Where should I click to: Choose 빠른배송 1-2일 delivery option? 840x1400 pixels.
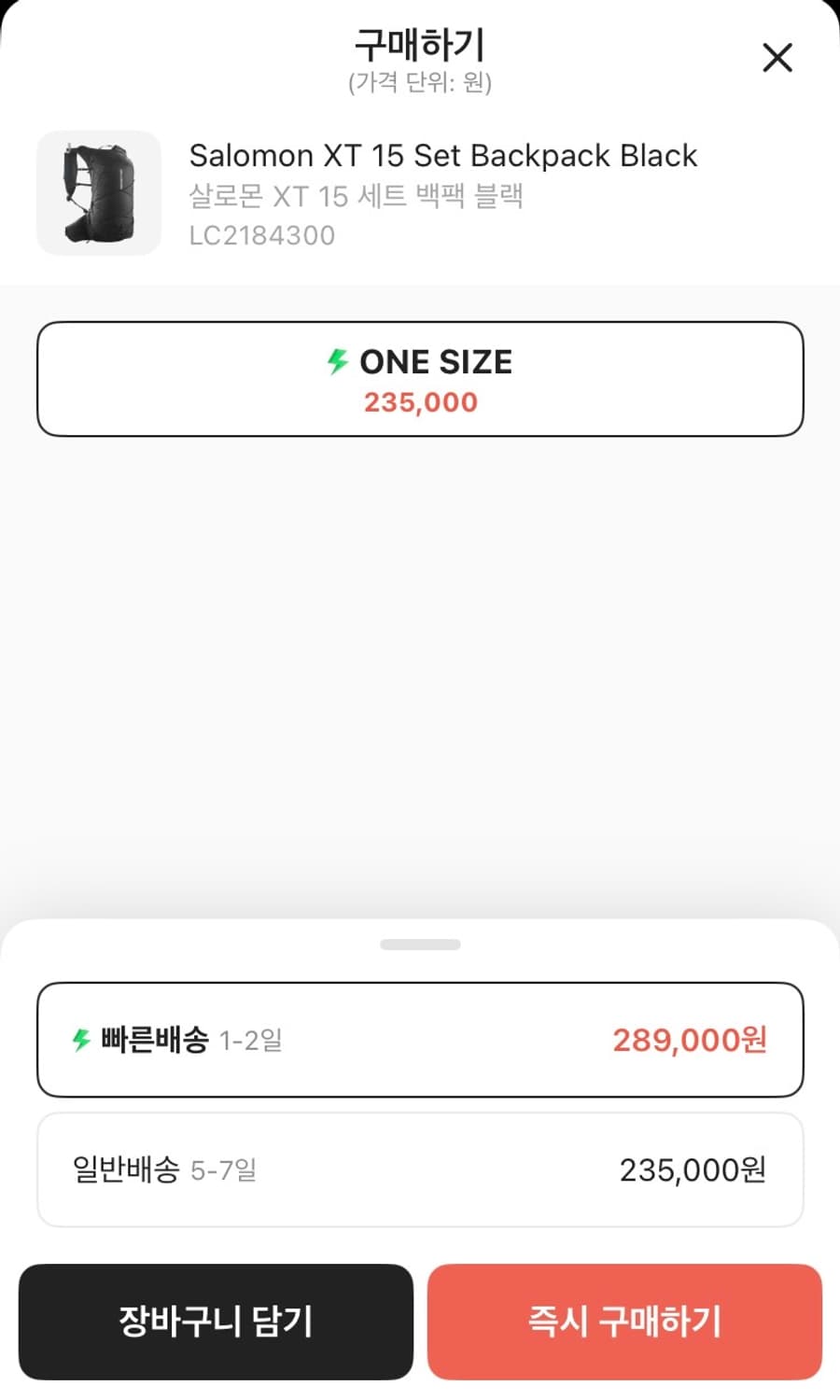click(420, 1040)
